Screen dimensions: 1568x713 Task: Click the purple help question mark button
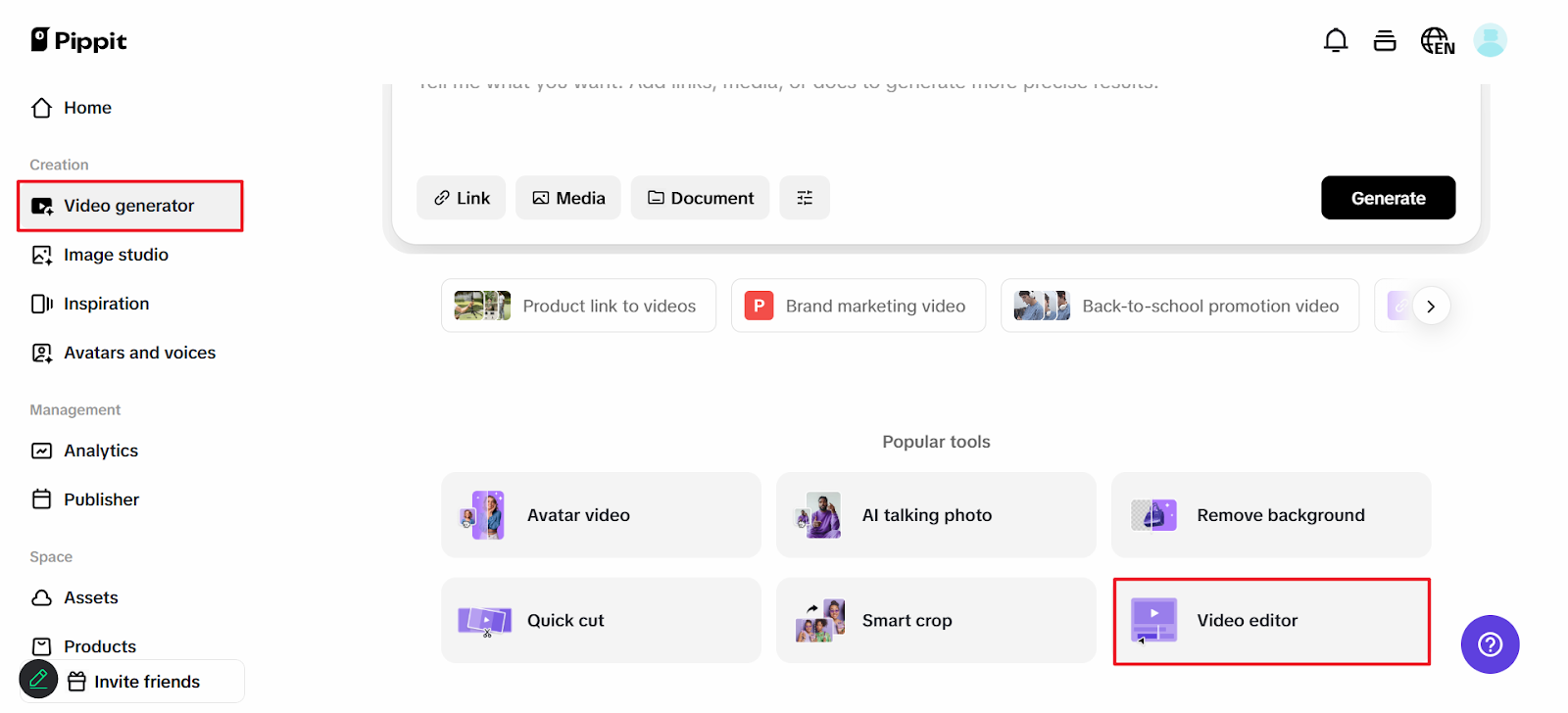click(x=1490, y=643)
